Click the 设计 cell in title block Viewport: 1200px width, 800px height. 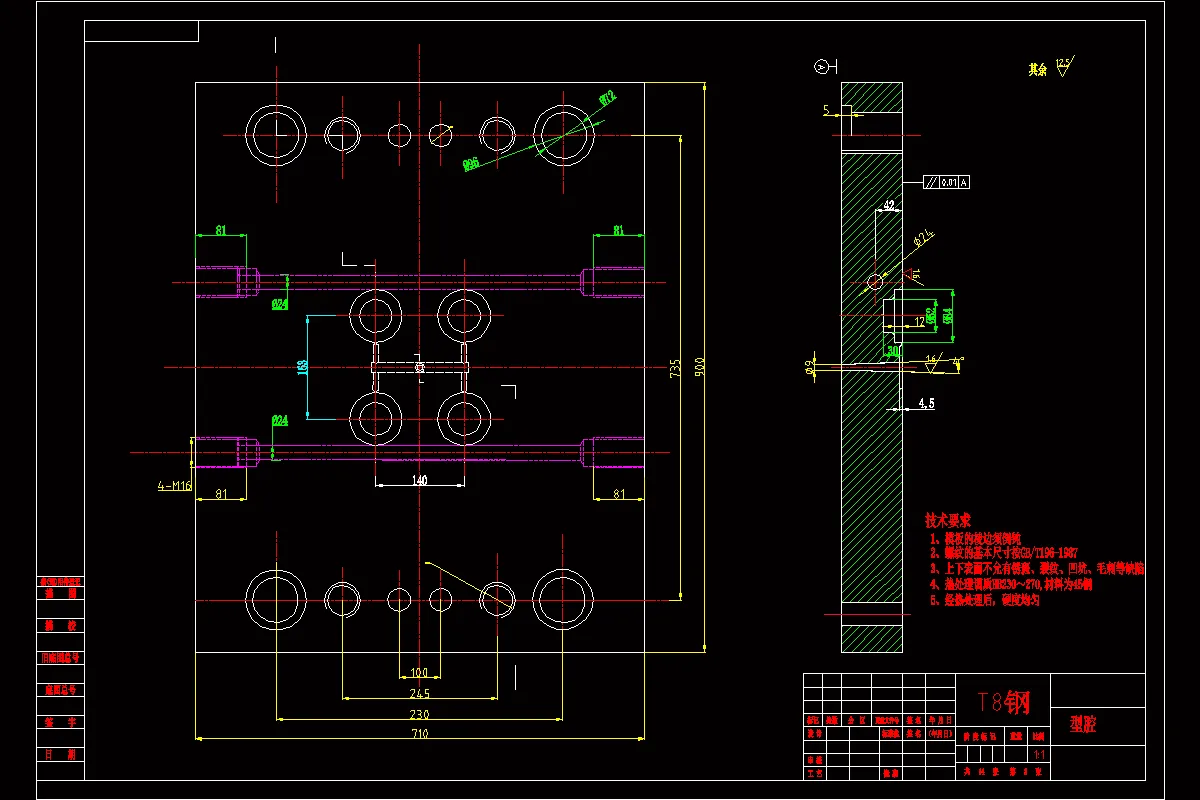click(x=814, y=733)
